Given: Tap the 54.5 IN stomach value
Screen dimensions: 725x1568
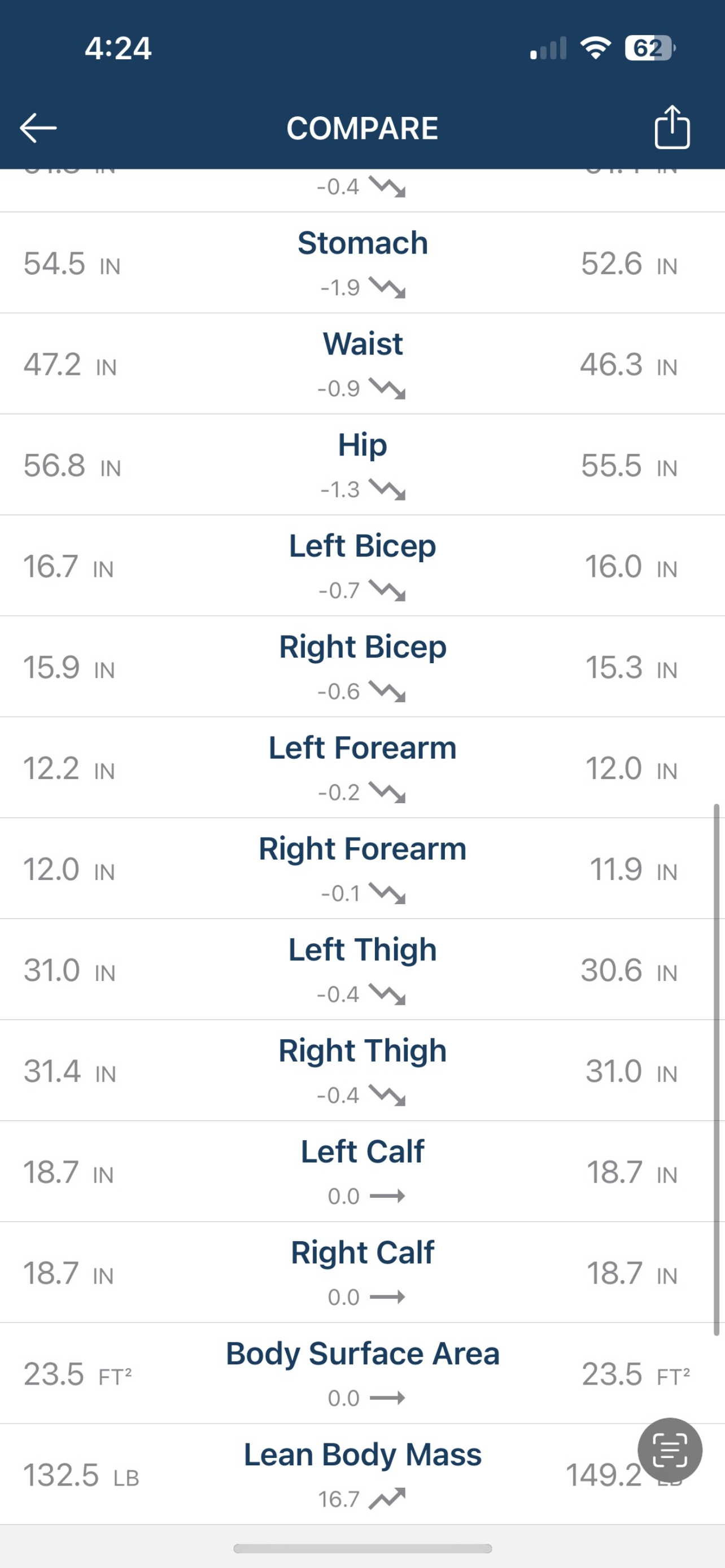Looking at the screenshot, I should (x=72, y=264).
